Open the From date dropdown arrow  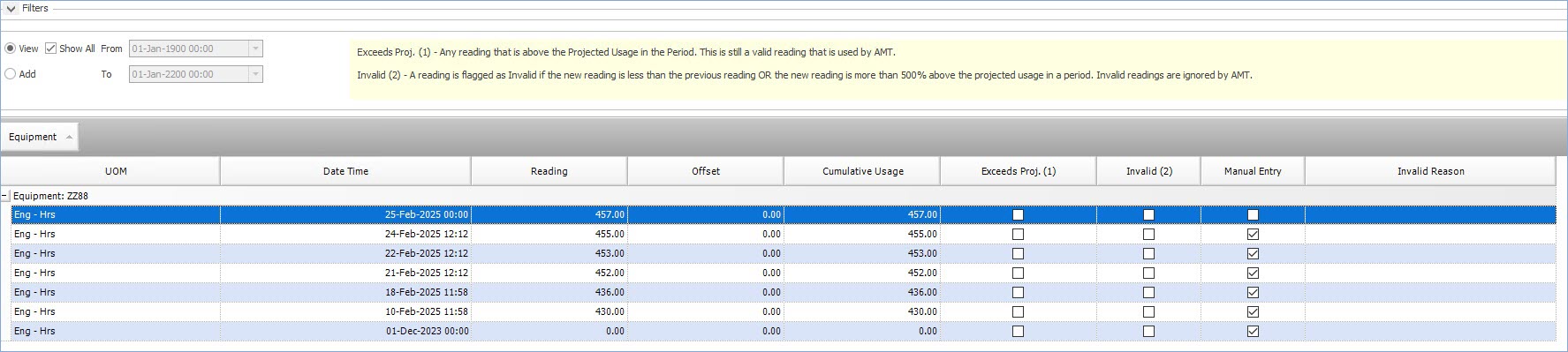tap(255, 49)
